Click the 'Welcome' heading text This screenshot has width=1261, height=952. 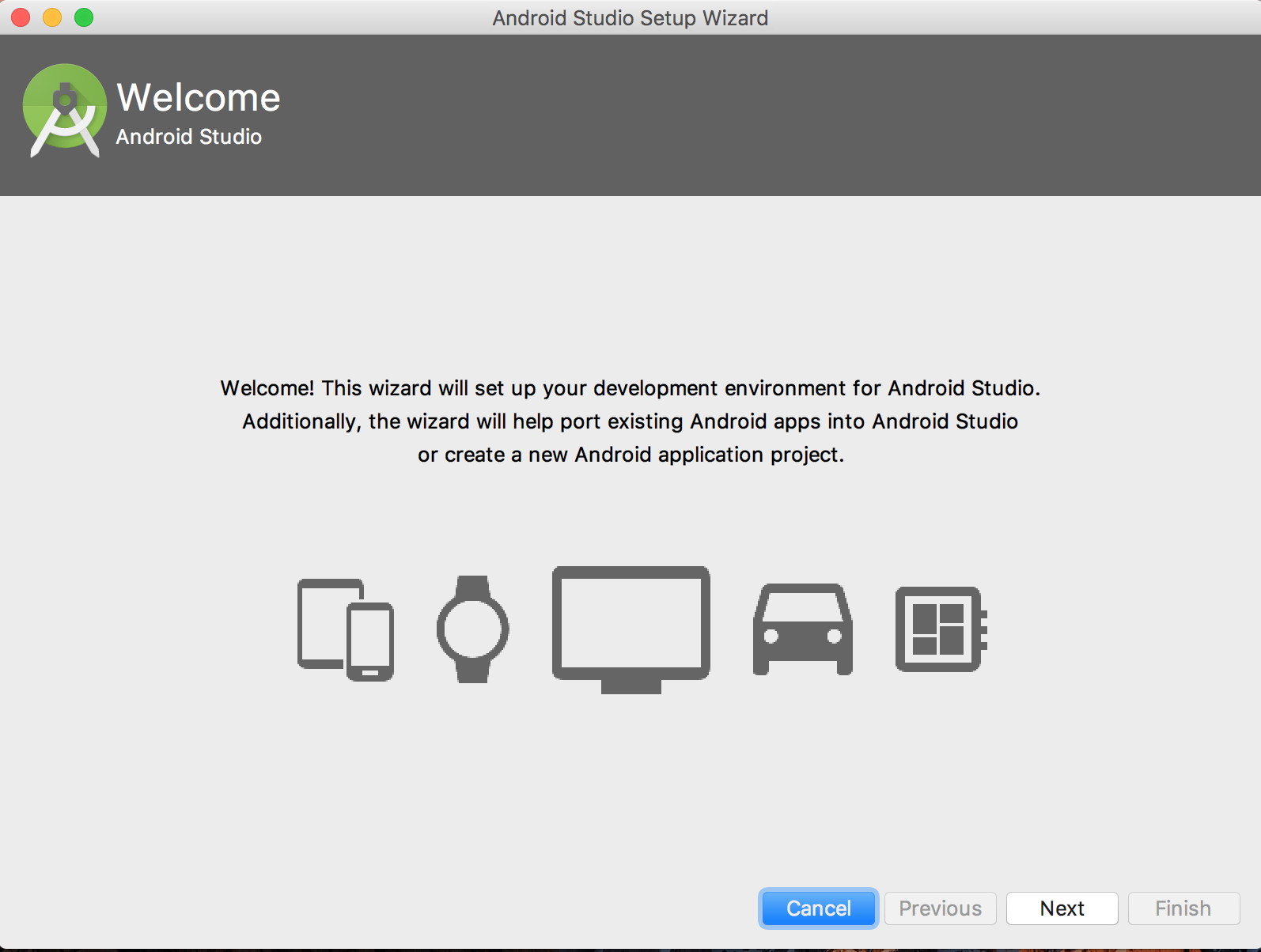[x=199, y=98]
